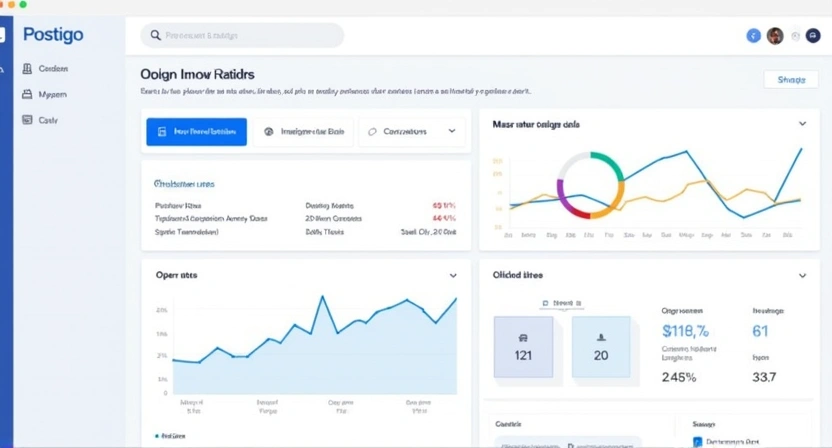This screenshot has width=832, height=448.
Task: Click the '245%' value
Action: [679, 377]
